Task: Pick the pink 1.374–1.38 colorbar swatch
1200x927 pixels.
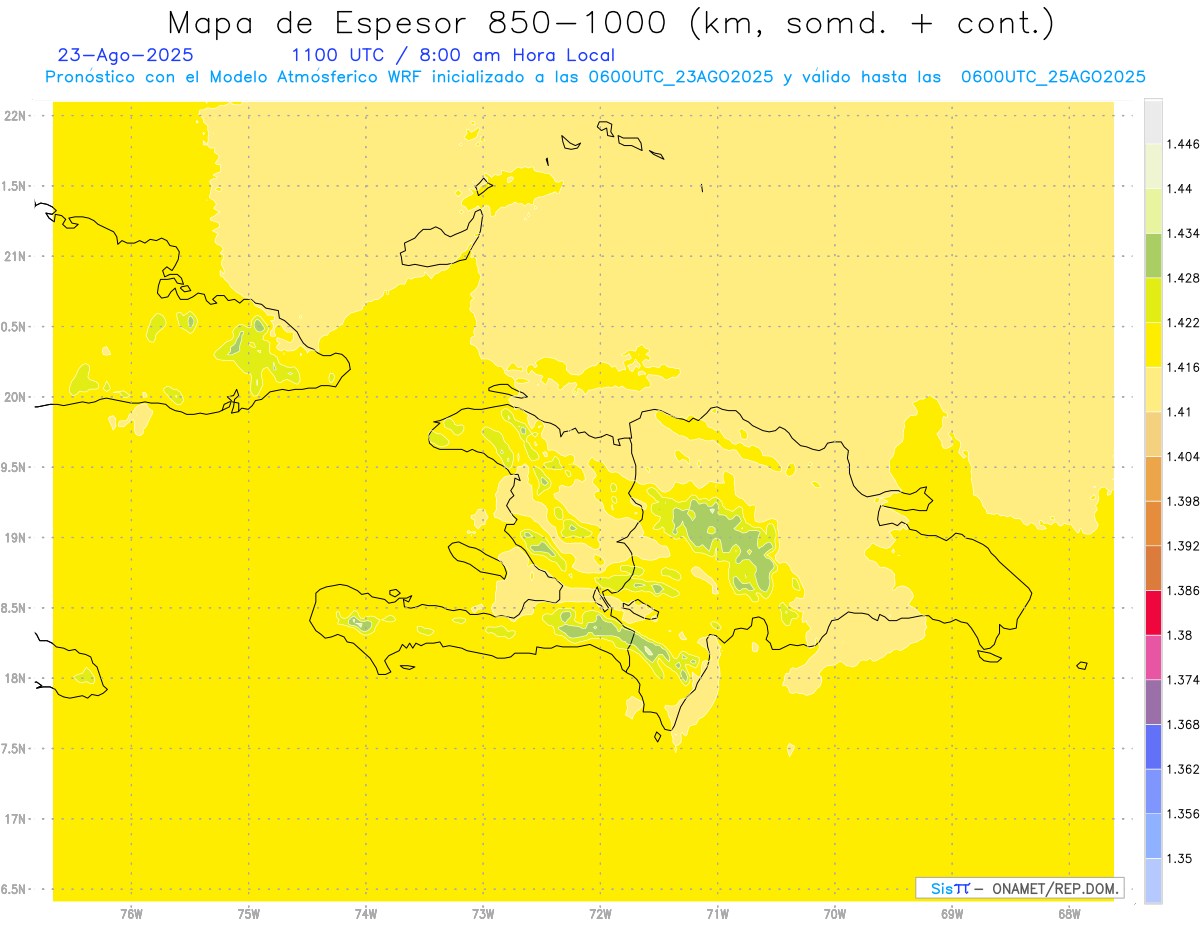Action: point(1153,657)
